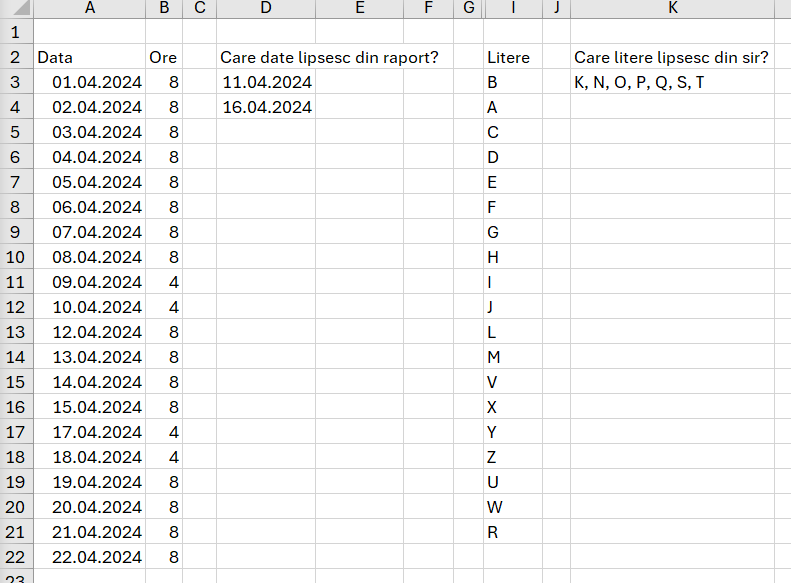Select the 'Care litere lipsesc din sir?' cell
This screenshot has height=583, width=791.
click(x=672, y=57)
